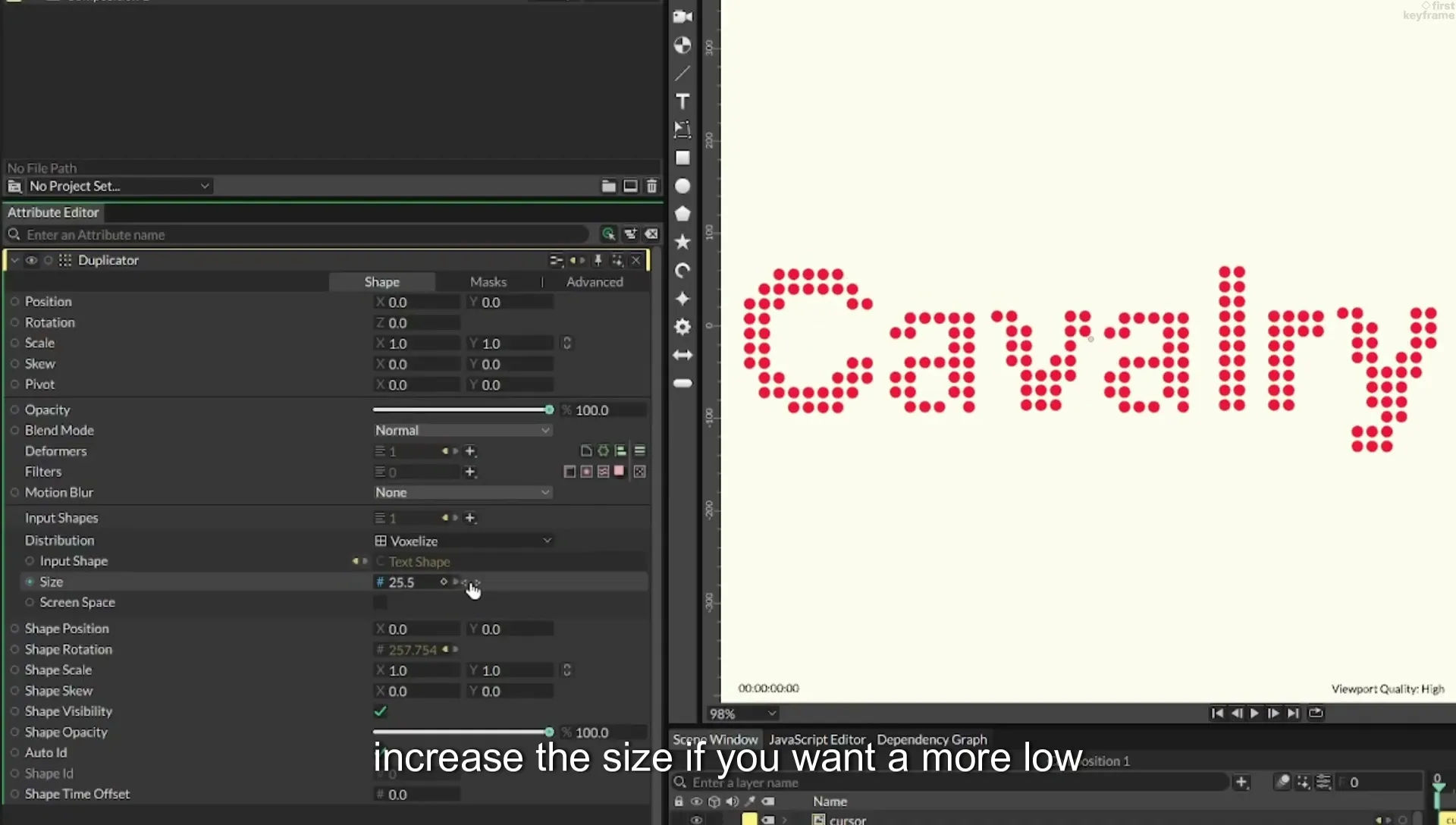Select the Line pen tool
The height and width of the screenshot is (825, 1456).
pyautogui.click(x=682, y=73)
